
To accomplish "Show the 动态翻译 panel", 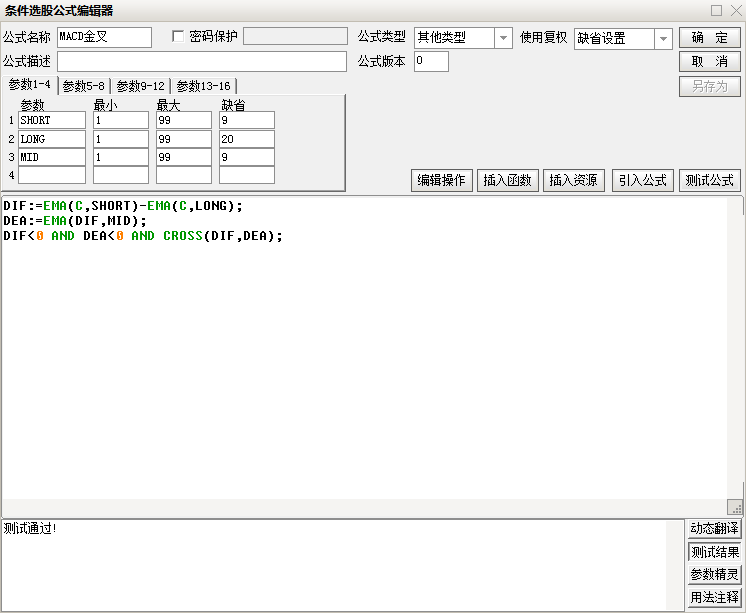I will click(x=714, y=528).
